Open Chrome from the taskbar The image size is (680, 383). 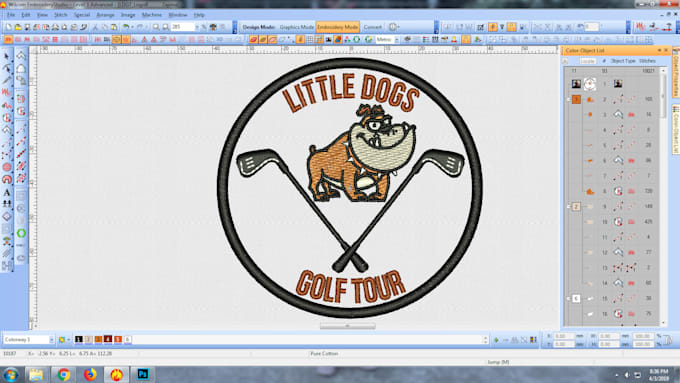click(x=63, y=374)
